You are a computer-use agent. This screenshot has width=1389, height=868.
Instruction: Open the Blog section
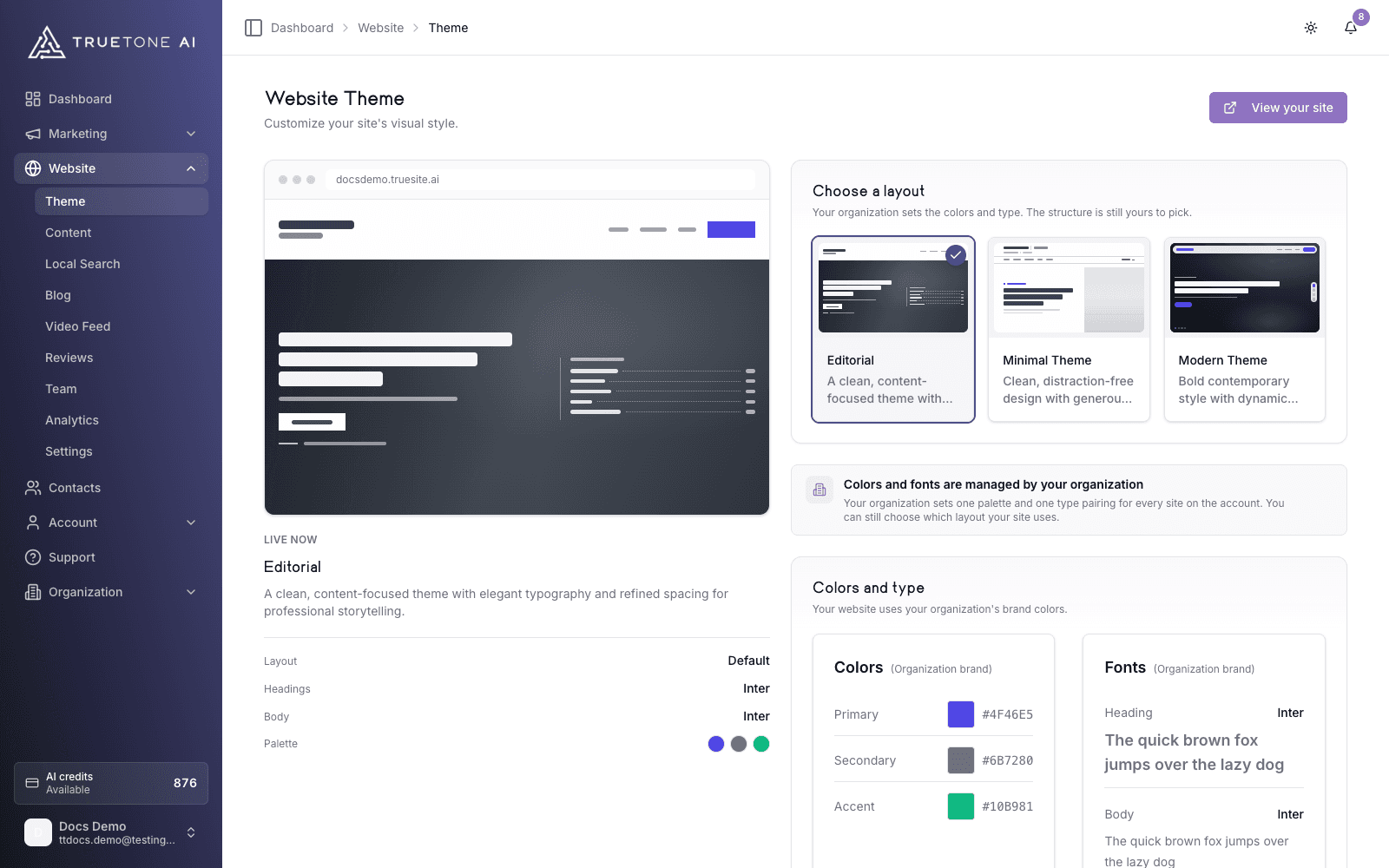point(122,295)
